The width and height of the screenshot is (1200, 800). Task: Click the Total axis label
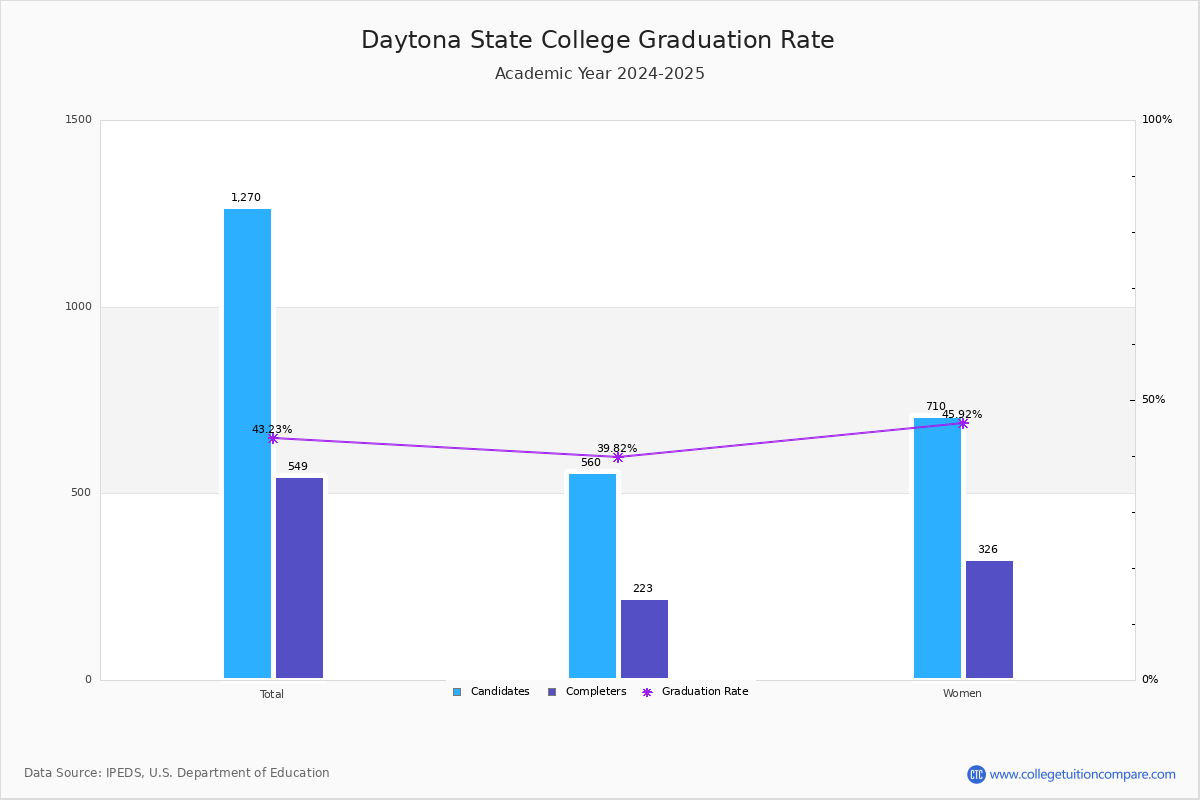coord(272,694)
